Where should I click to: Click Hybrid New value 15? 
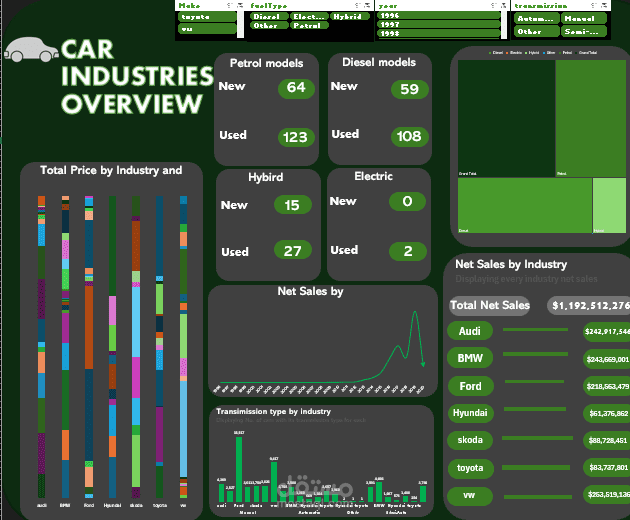[x=292, y=205]
